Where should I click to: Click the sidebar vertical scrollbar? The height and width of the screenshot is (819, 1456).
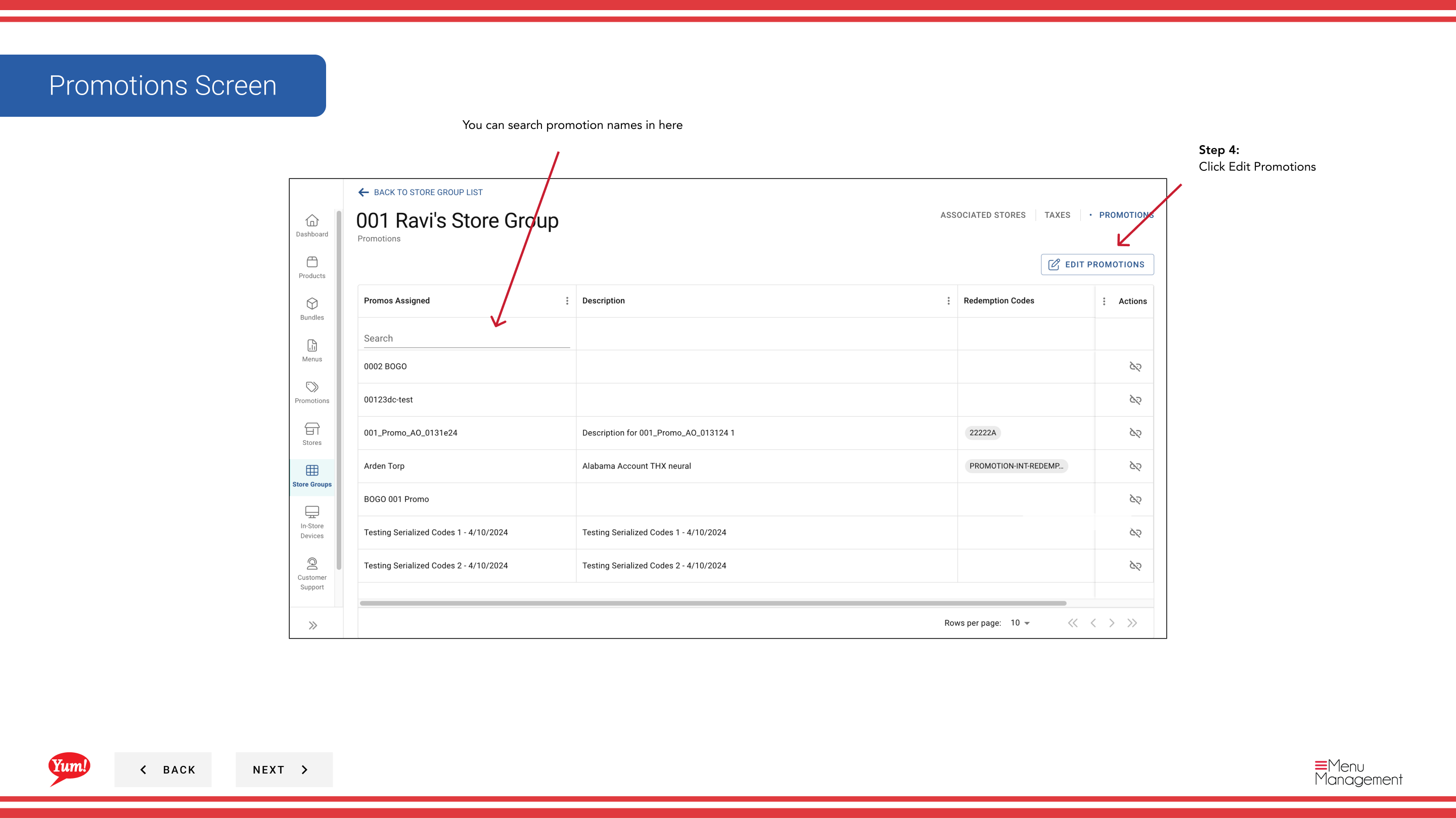339,390
